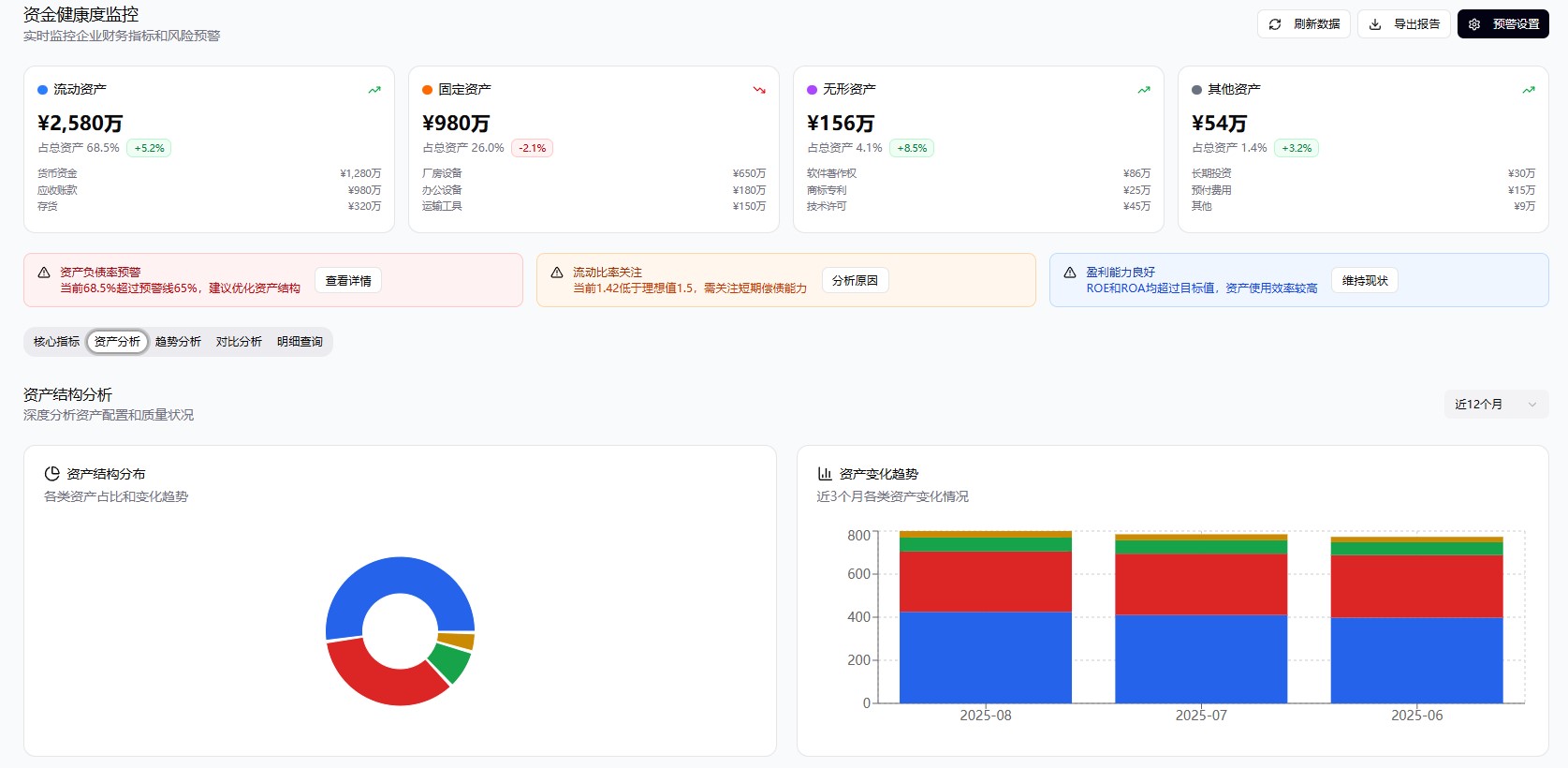Click the 维持现状 button
This screenshot has width=1568, height=768.
[x=1364, y=281]
